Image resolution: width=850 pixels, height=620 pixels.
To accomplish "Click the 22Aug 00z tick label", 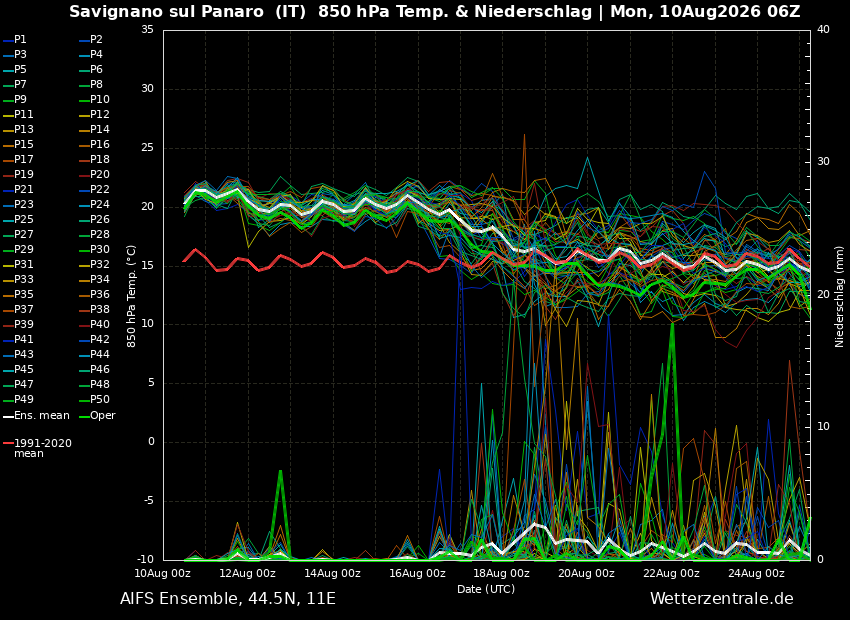I will (x=672, y=573).
